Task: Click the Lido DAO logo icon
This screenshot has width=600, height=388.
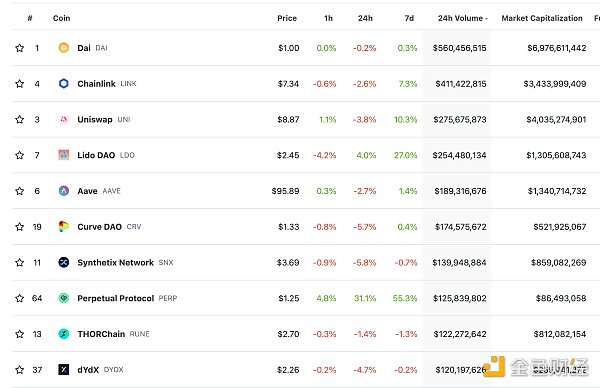Action: click(x=64, y=155)
